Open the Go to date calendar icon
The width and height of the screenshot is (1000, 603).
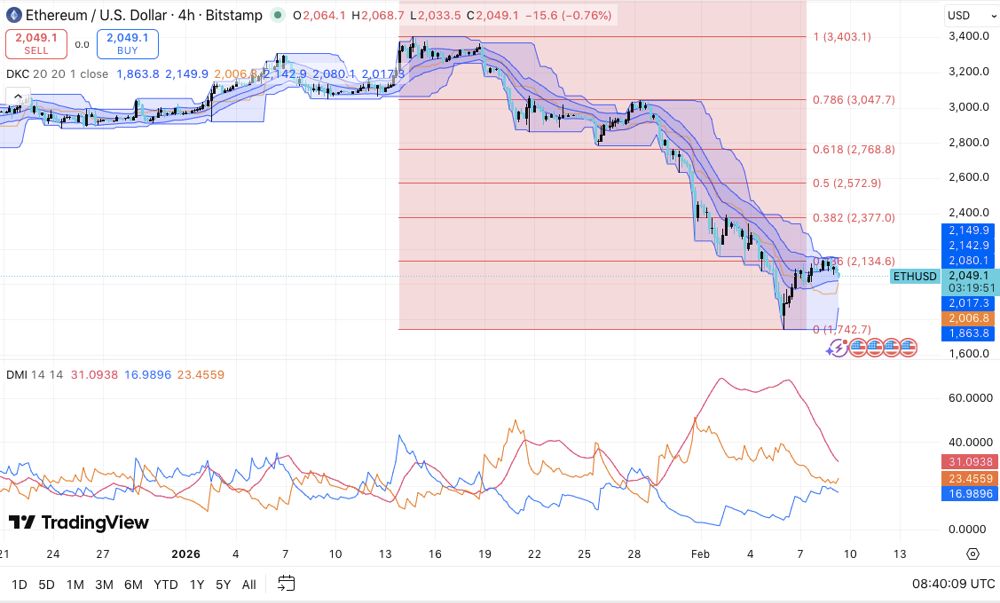click(x=286, y=583)
